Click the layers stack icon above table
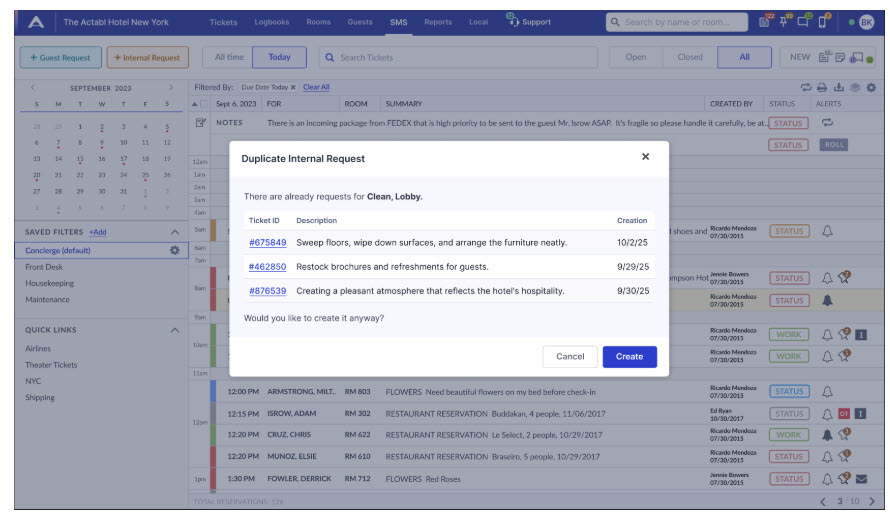Image resolution: width=890 pixels, height=522 pixels. [x=855, y=87]
